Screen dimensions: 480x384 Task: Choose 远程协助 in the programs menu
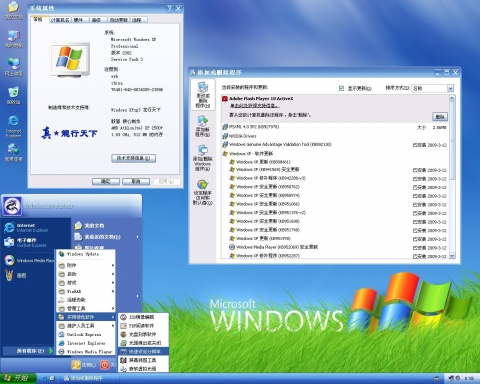pyautogui.click(x=86, y=300)
